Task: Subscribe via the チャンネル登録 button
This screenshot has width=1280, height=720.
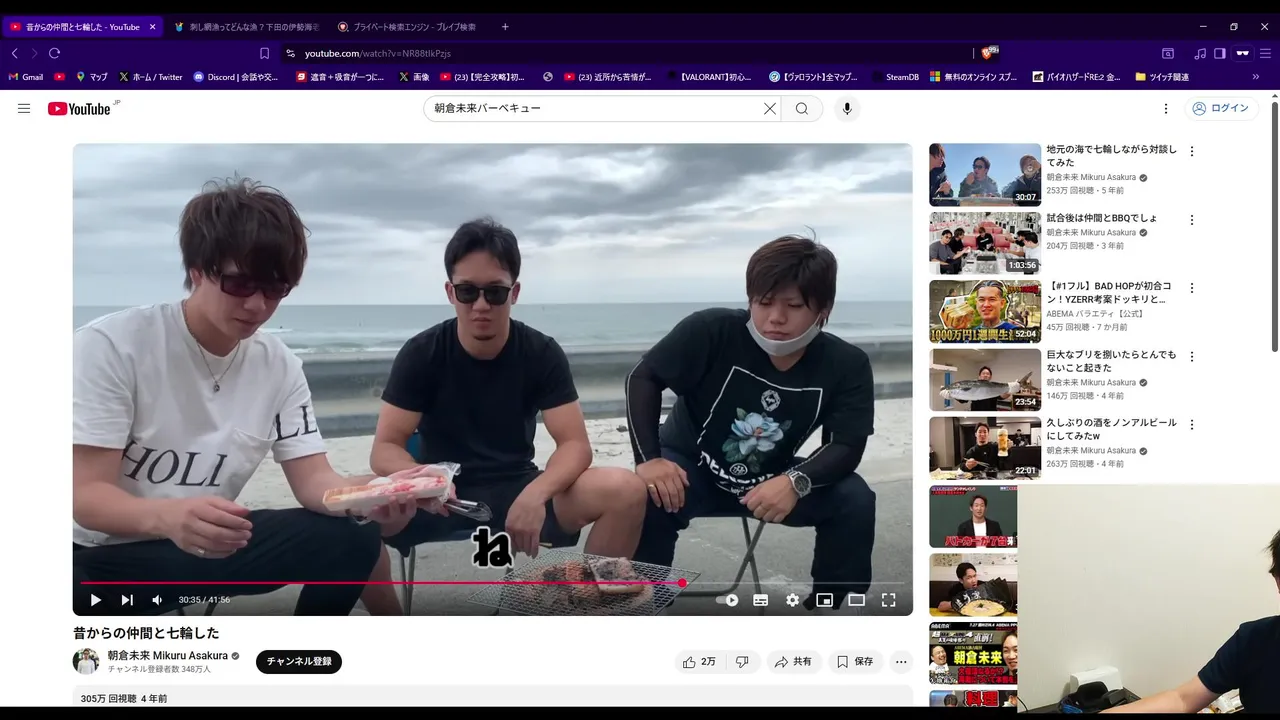Action: point(299,662)
